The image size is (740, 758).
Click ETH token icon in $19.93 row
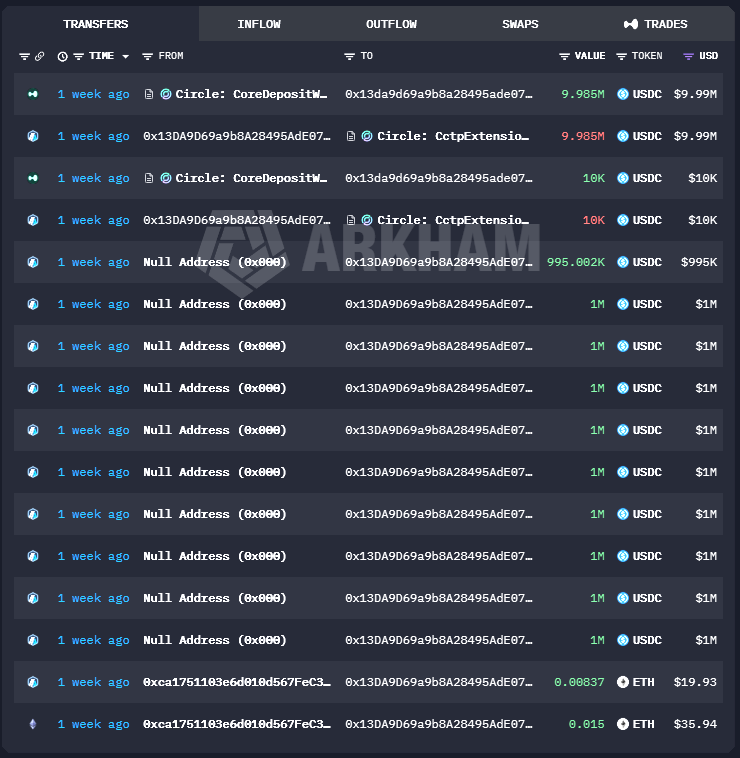click(623, 682)
